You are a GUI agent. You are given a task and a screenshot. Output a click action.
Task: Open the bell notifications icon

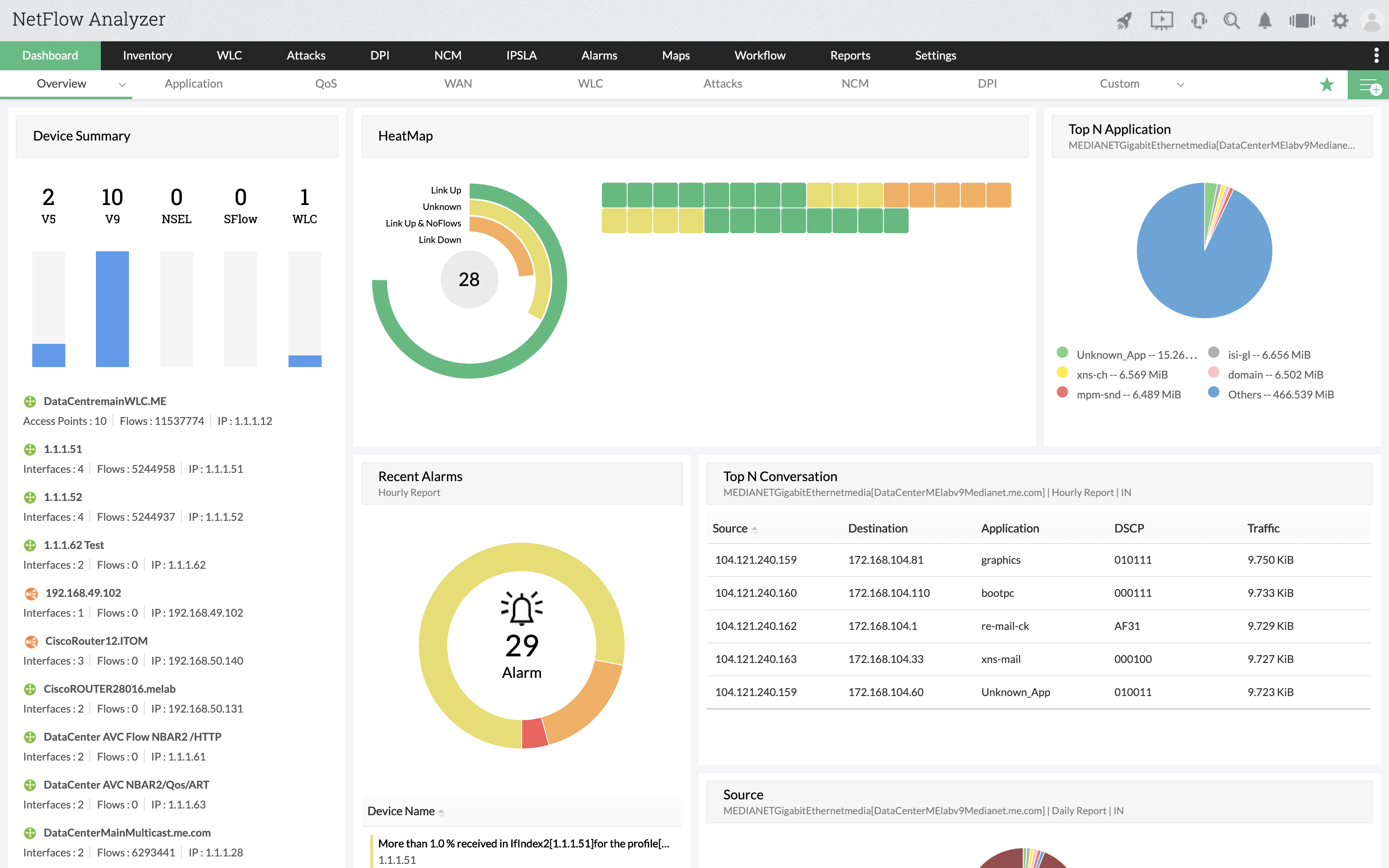click(x=1265, y=21)
